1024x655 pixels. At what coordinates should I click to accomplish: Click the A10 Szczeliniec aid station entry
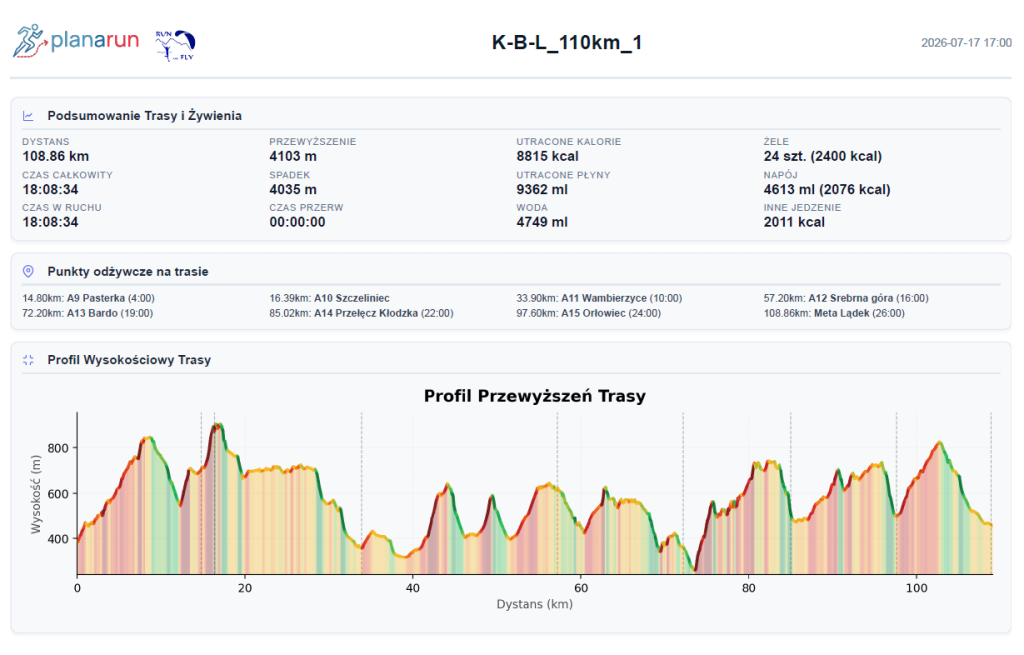point(329,298)
